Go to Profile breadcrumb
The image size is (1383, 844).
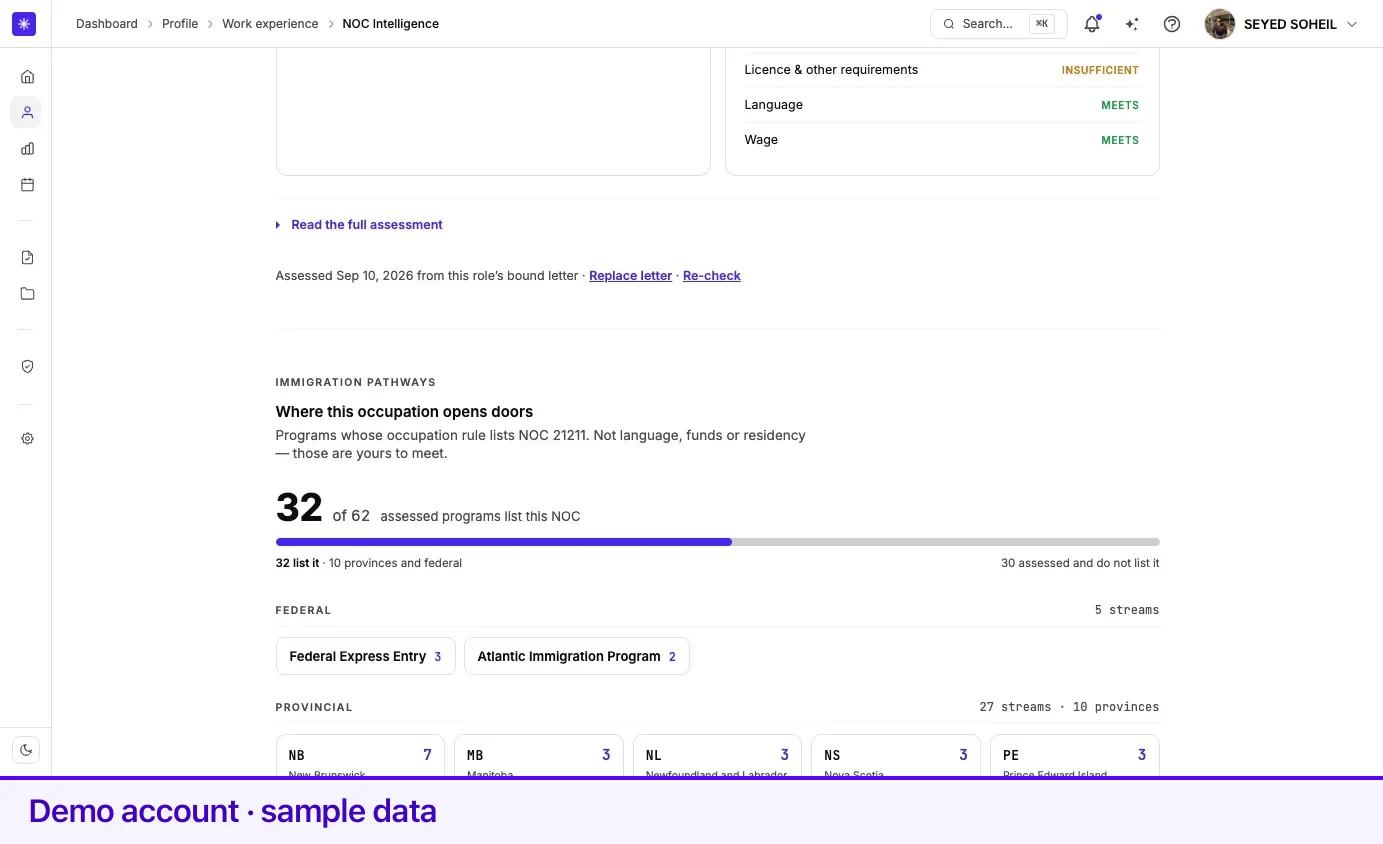(x=180, y=24)
